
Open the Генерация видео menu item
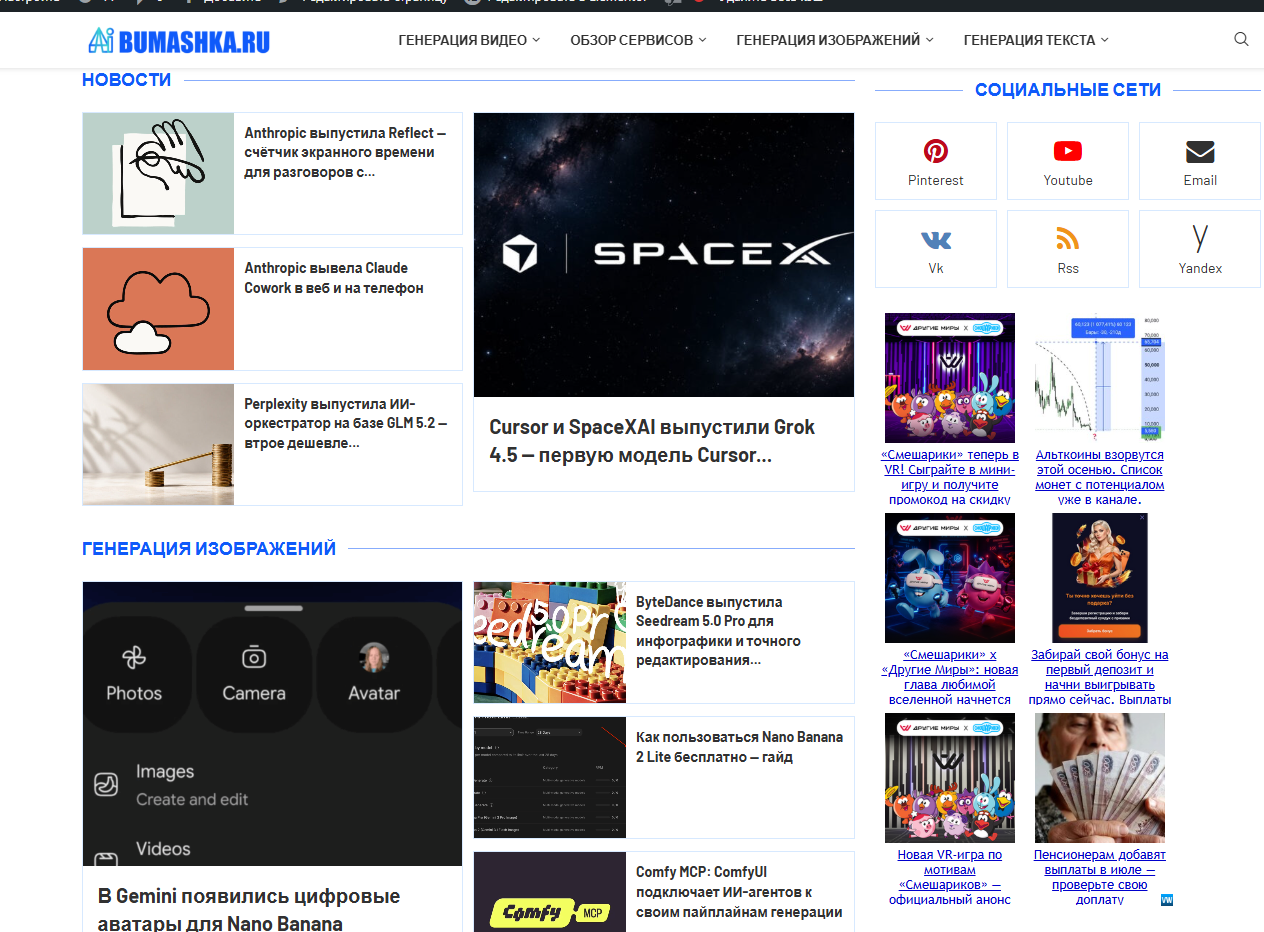click(x=462, y=40)
